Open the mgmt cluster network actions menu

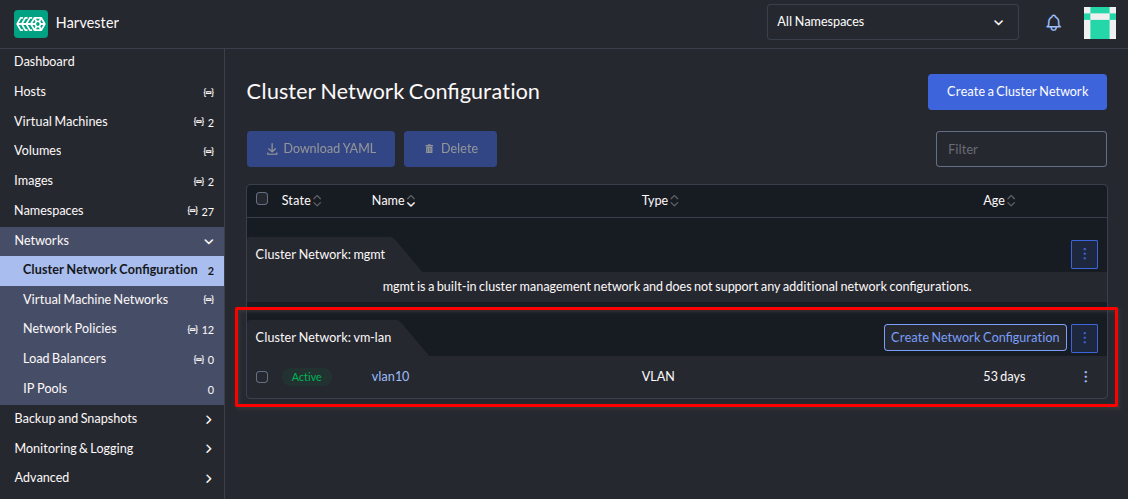coord(1085,255)
